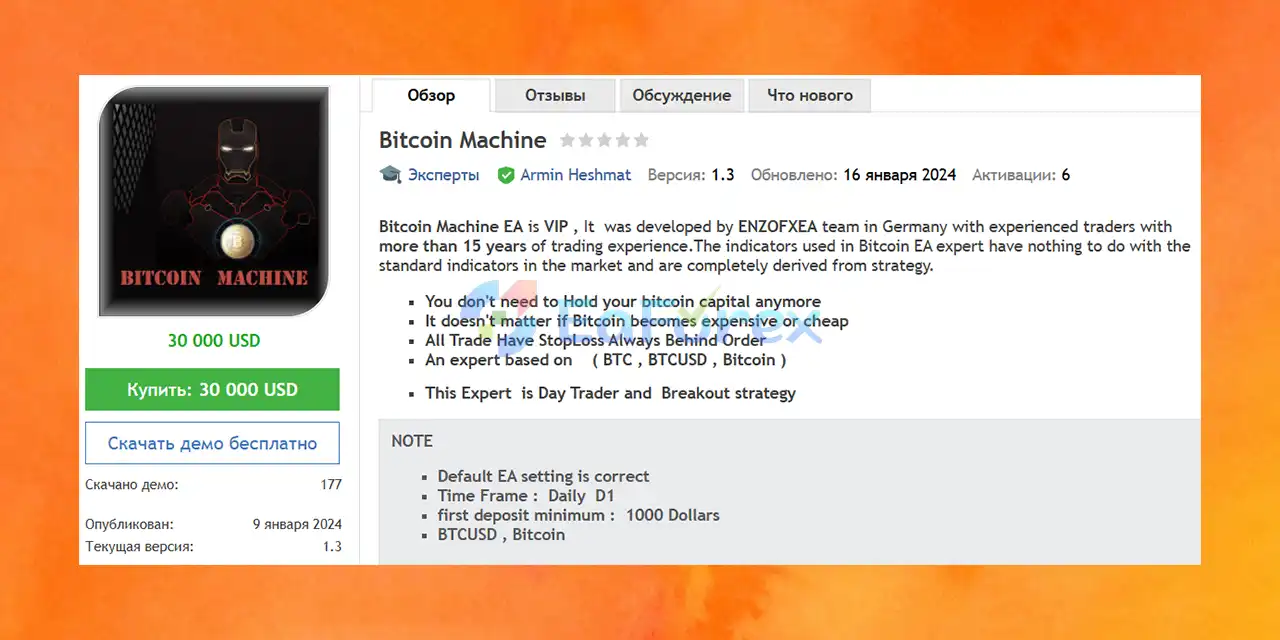Click the NOTE heading

412,441
